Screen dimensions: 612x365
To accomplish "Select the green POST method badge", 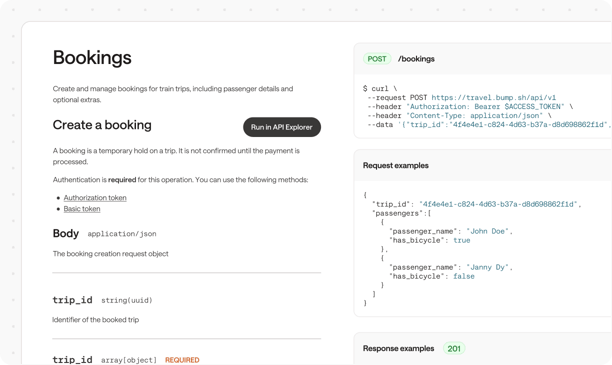I will [377, 59].
